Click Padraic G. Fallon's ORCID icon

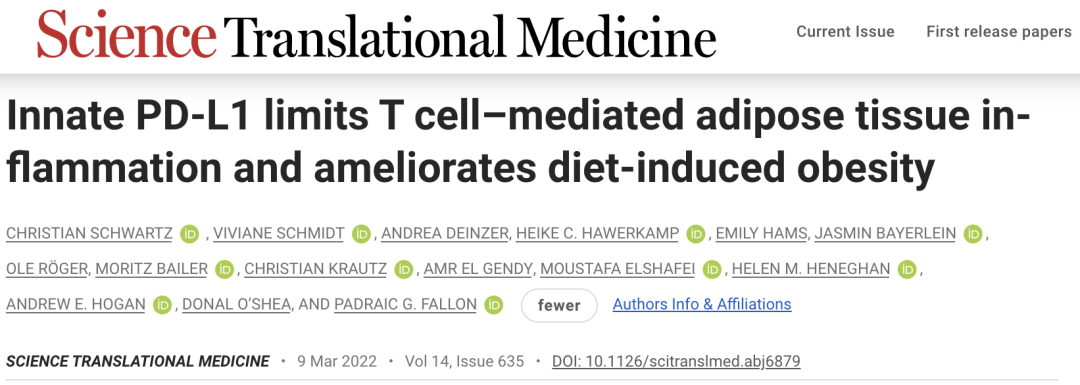pyautogui.click(x=494, y=304)
